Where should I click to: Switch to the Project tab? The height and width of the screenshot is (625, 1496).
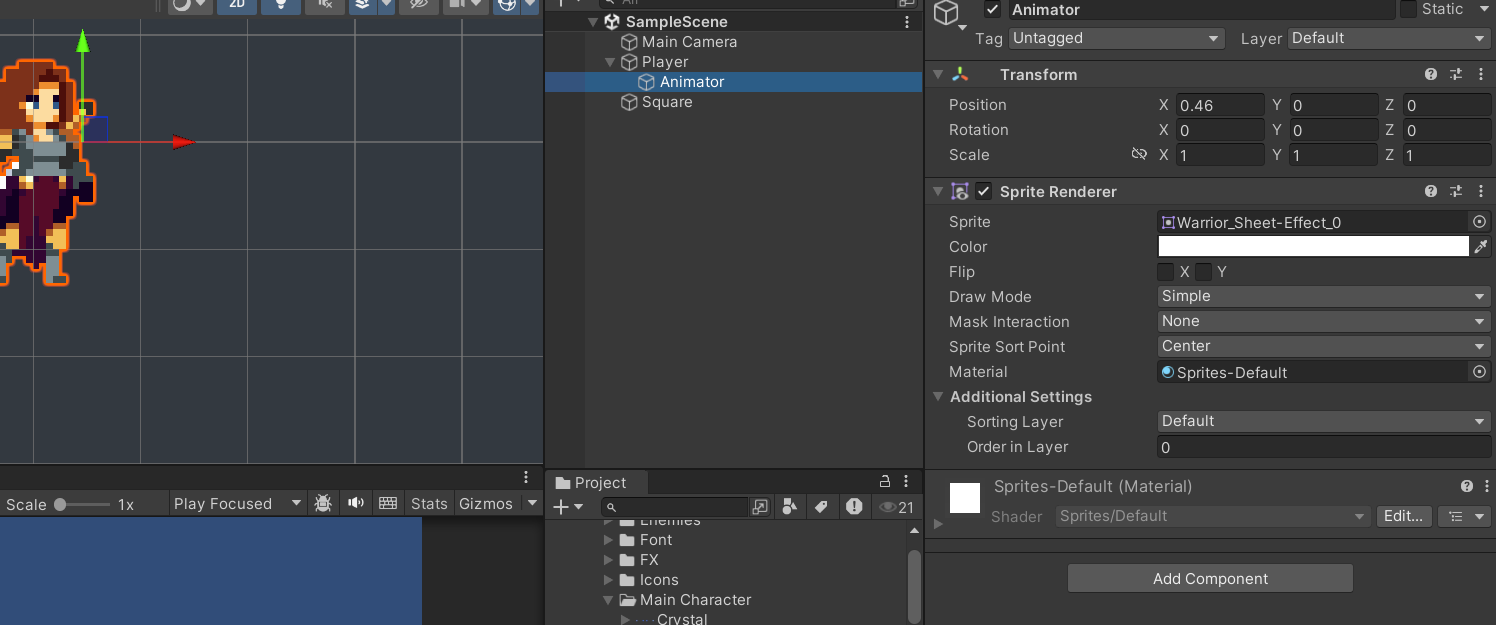tap(596, 482)
